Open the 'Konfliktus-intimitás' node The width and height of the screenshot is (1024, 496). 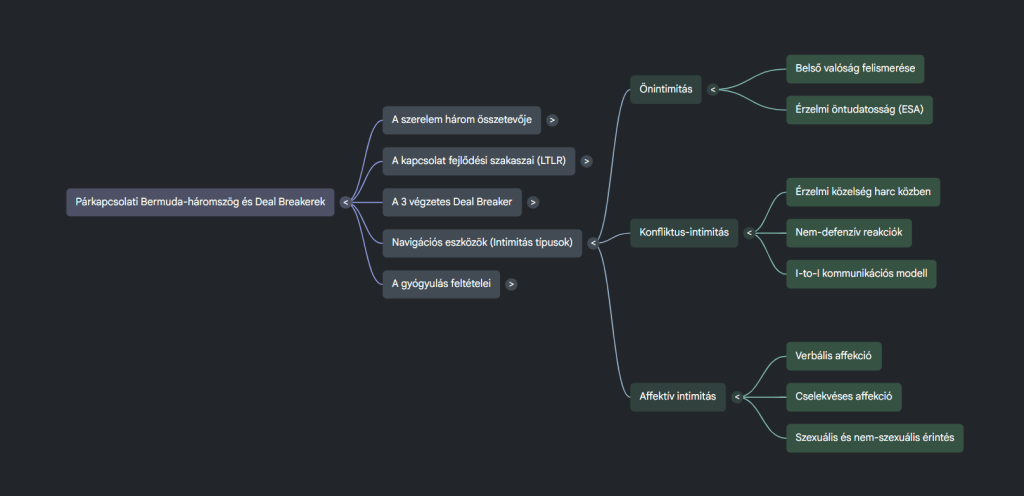coord(684,234)
